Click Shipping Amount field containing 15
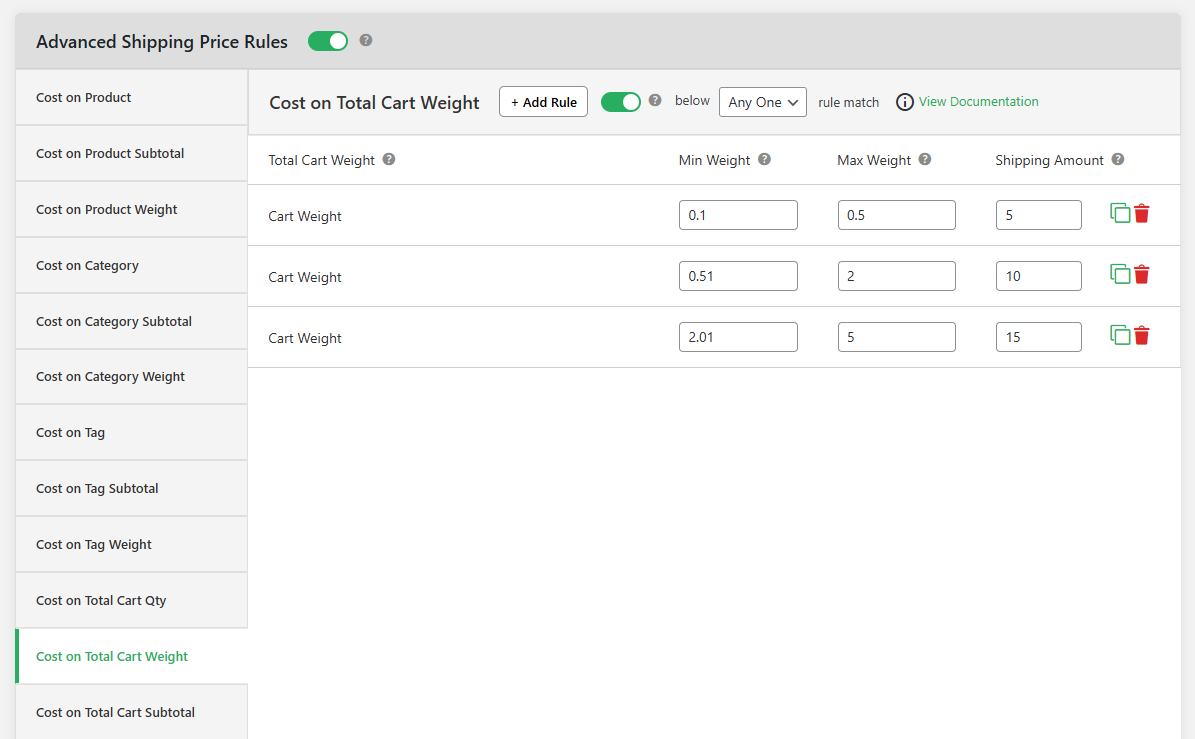 (1038, 337)
